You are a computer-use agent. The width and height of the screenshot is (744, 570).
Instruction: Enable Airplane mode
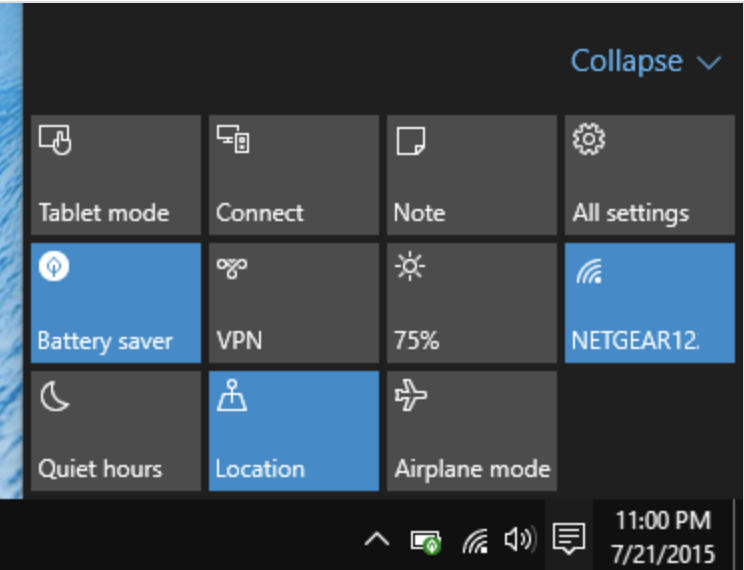(x=472, y=431)
